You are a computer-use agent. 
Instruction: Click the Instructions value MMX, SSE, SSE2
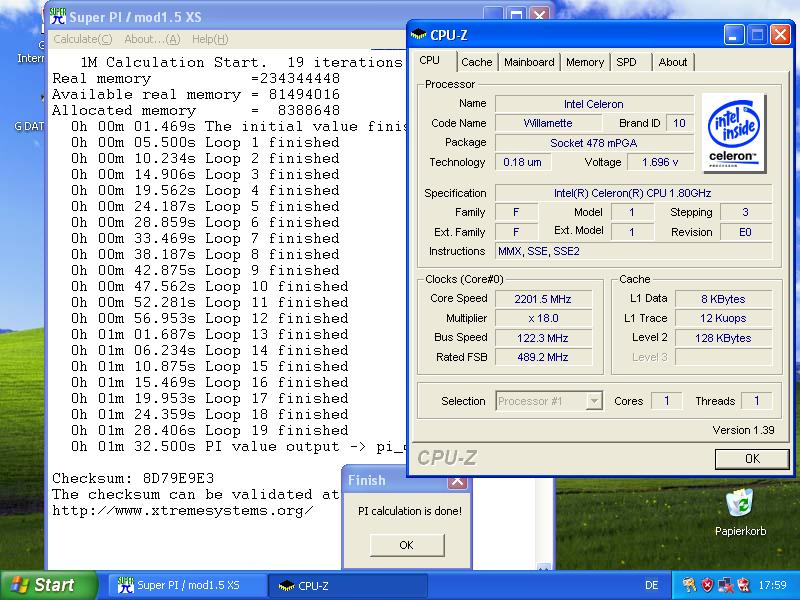(633, 251)
